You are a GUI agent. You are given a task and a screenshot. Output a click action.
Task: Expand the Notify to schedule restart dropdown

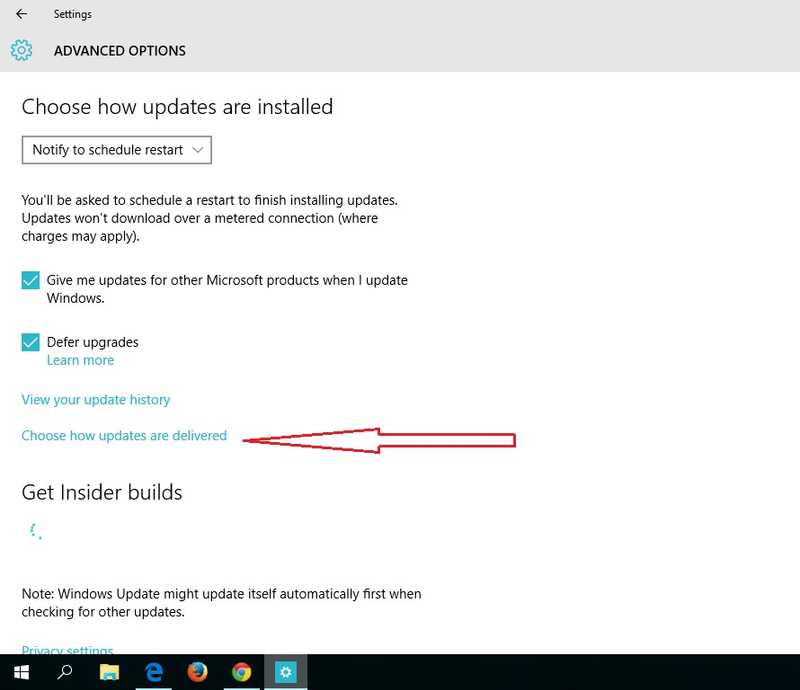coord(117,150)
